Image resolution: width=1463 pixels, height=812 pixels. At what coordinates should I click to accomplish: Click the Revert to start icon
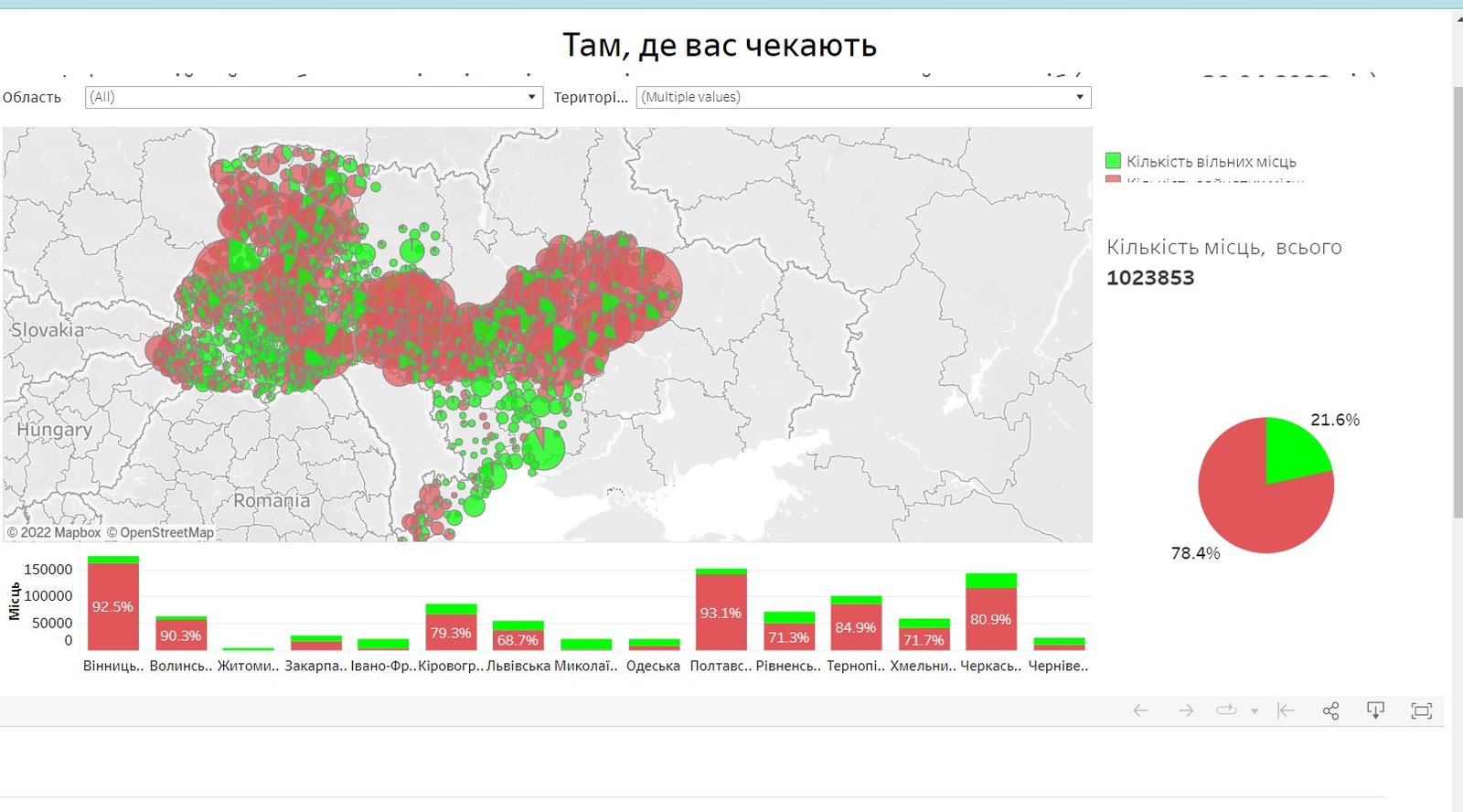pos(1286,710)
